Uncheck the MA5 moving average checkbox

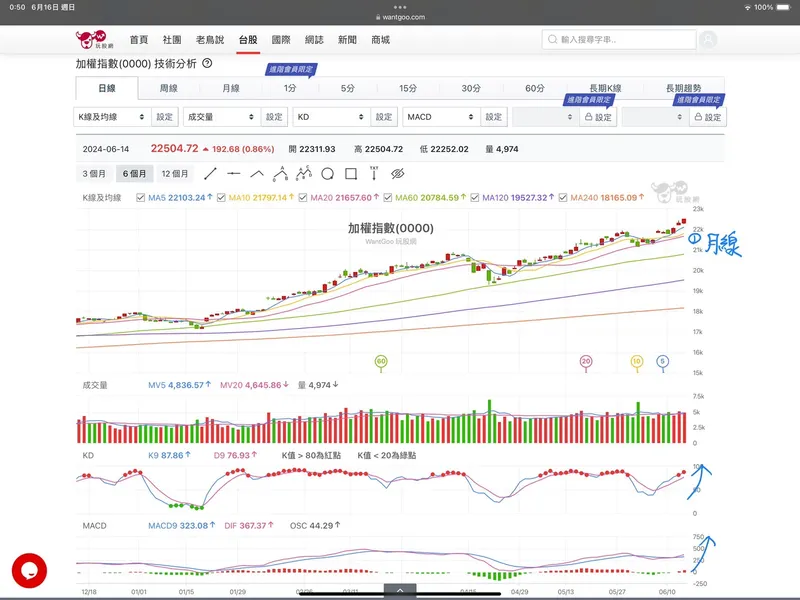140,198
